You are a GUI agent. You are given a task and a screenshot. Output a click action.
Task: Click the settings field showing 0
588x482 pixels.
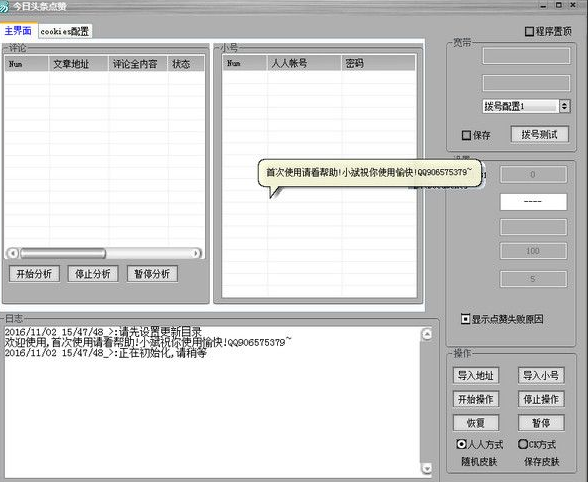tap(533, 175)
